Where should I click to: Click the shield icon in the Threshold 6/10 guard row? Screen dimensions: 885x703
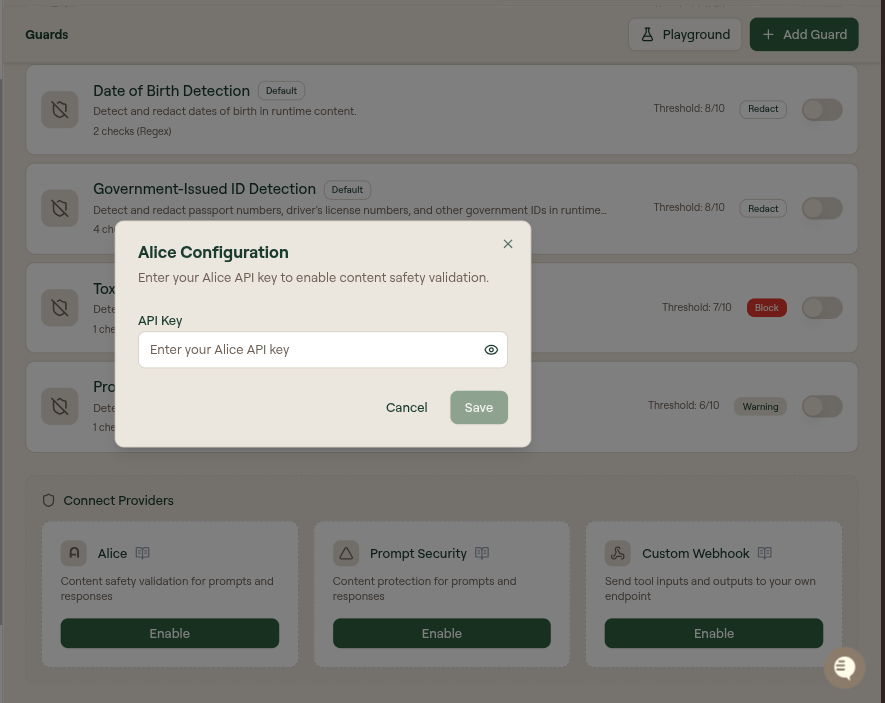click(x=60, y=406)
